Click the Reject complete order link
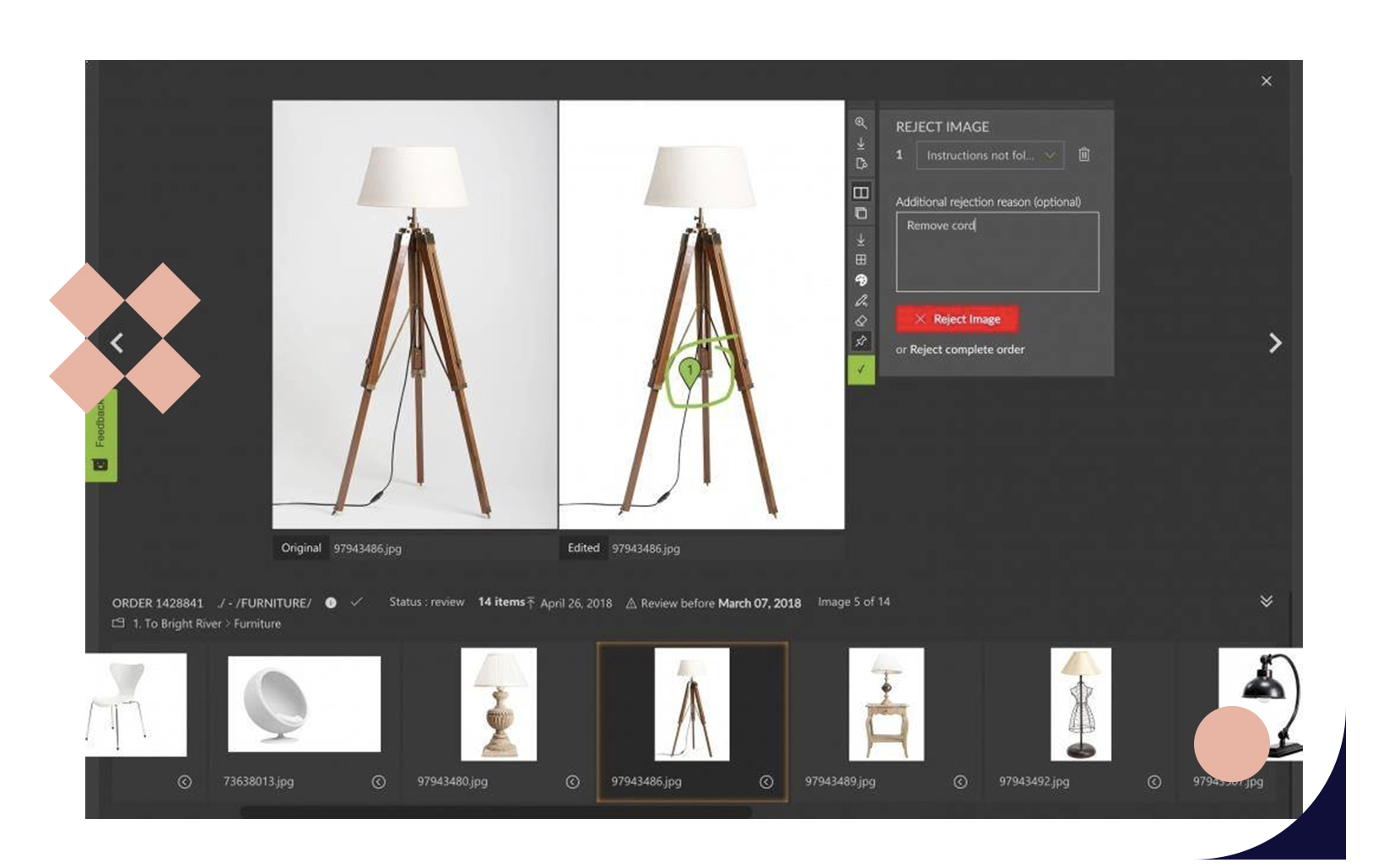This screenshot has height=868, width=1389. click(x=967, y=349)
